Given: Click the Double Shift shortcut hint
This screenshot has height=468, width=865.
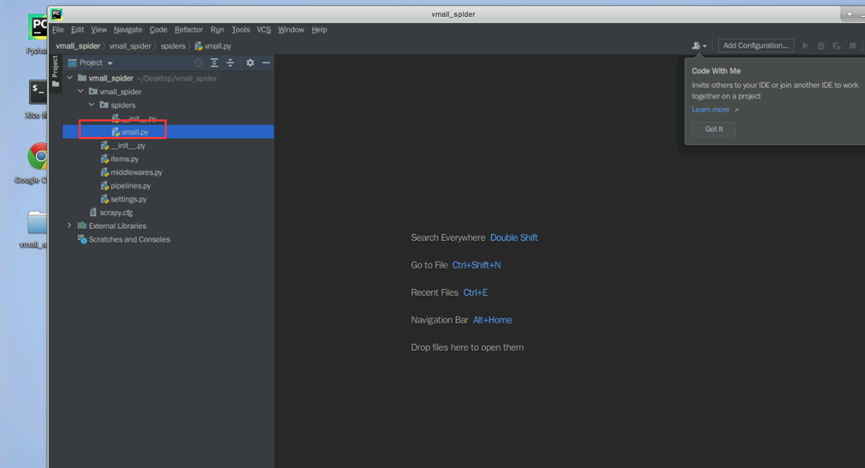Looking at the screenshot, I should point(514,238).
